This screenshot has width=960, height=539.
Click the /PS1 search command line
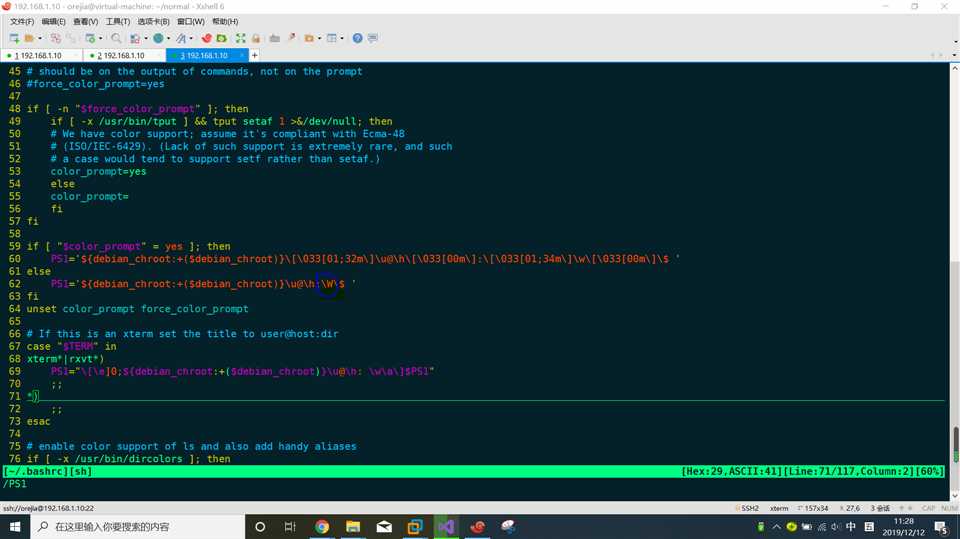pos(15,484)
